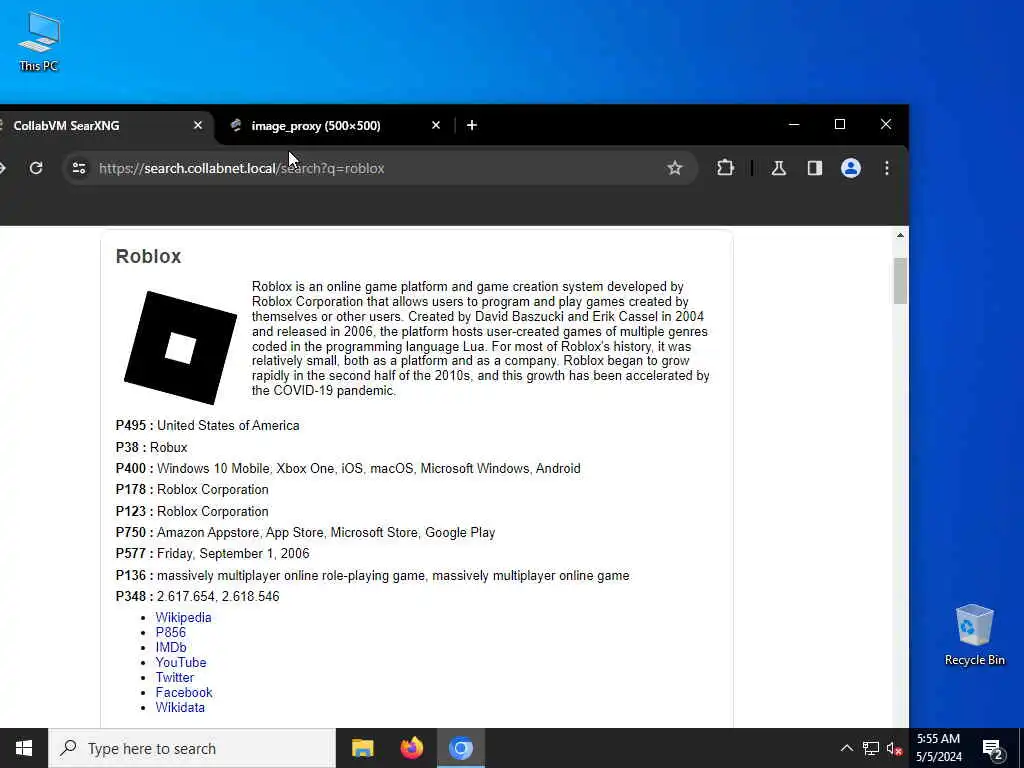Toggle the side panel icon

click(x=814, y=168)
